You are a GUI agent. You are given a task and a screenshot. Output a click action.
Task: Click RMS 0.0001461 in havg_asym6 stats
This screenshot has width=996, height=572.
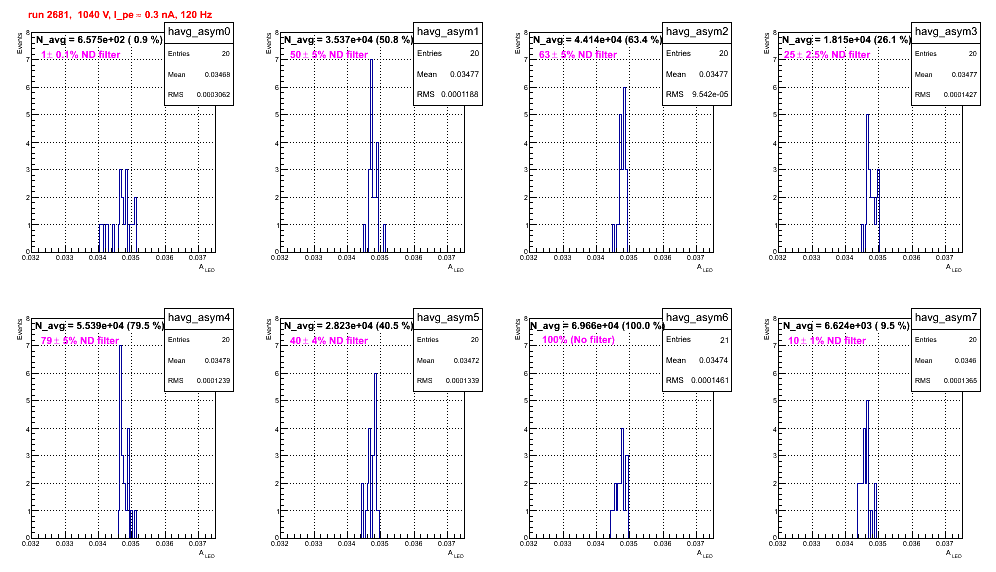pyautogui.click(x=697, y=380)
